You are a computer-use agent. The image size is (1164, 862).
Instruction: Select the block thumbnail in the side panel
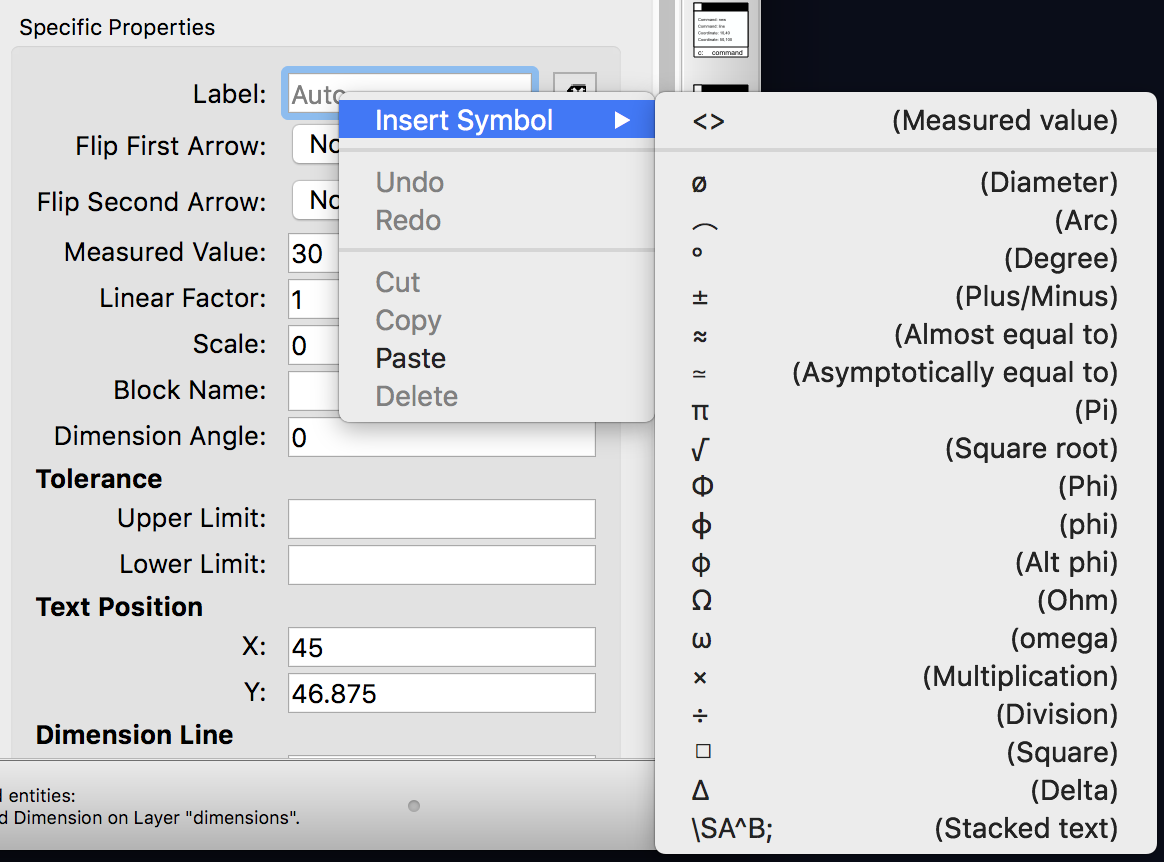721,30
